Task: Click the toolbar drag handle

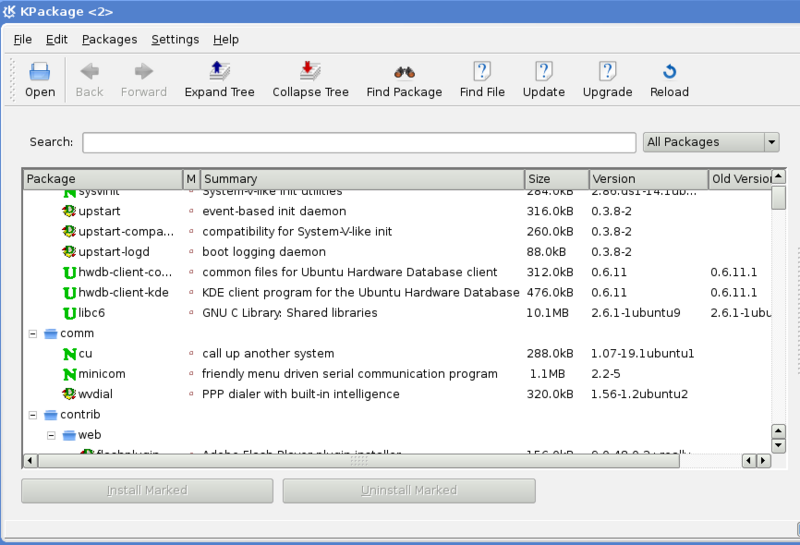Action: [13, 80]
